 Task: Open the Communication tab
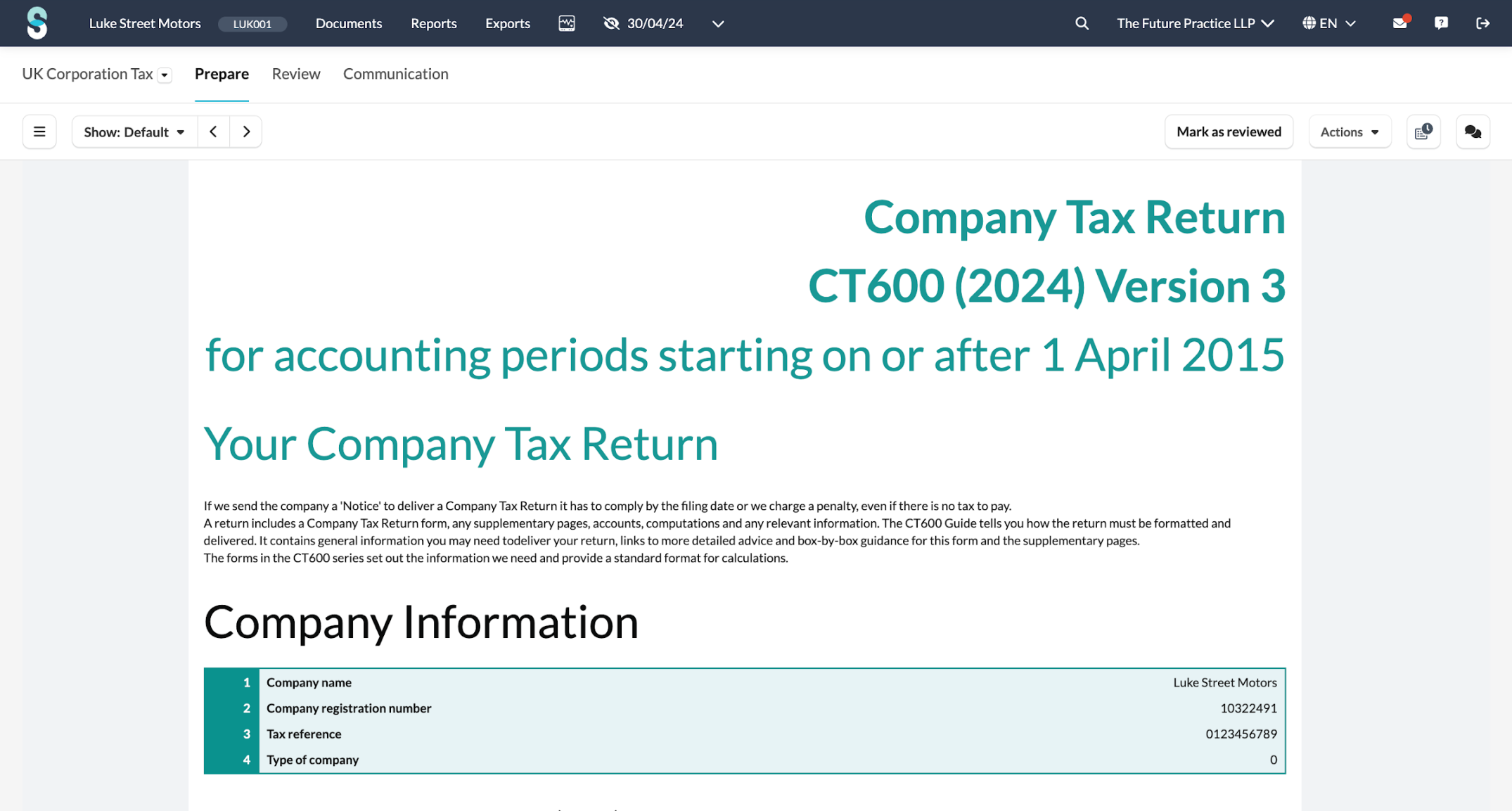tap(395, 74)
